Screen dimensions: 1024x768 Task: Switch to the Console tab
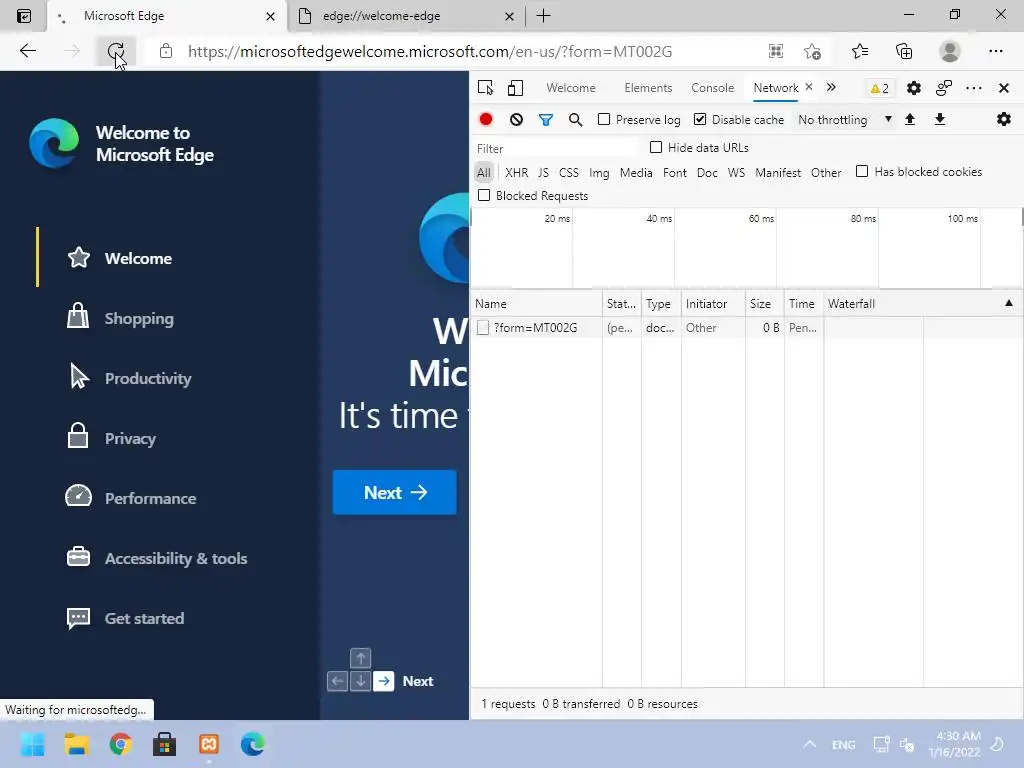click(x=712, y=88)
